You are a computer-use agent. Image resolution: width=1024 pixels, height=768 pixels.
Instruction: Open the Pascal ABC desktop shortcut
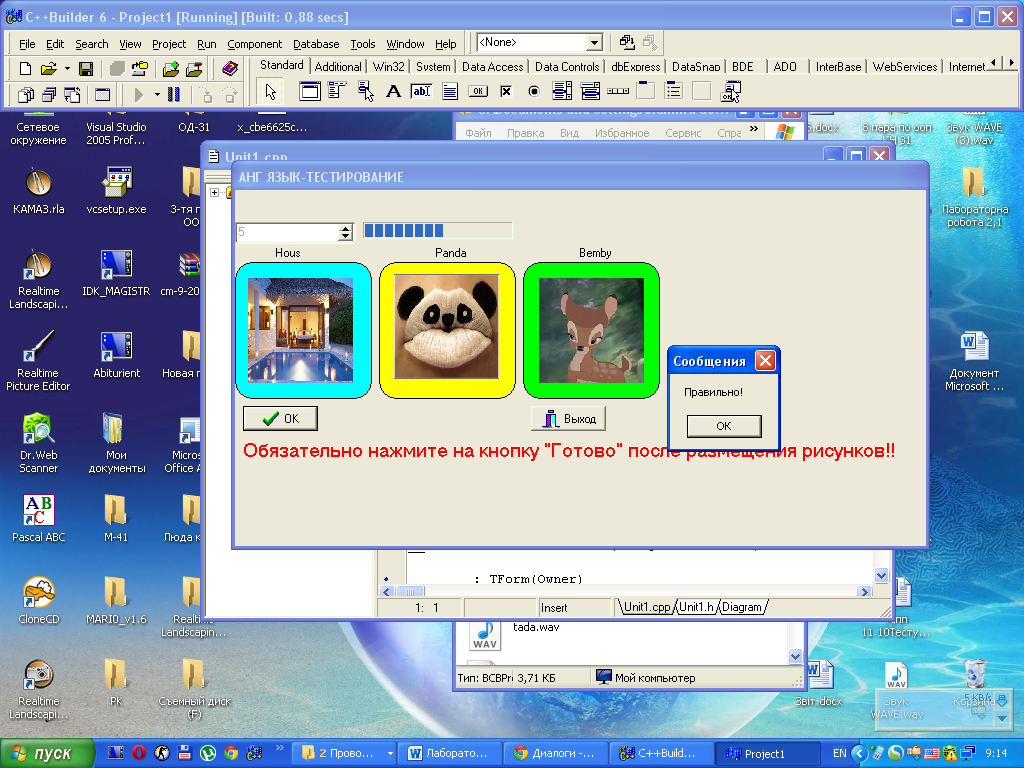39,519
